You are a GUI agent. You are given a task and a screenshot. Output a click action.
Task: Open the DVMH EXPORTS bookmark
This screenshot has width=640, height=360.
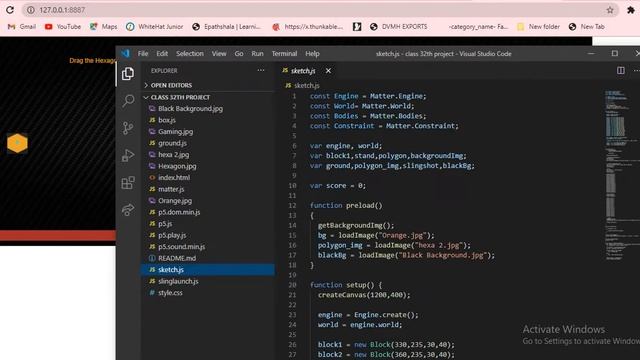[398, 27]
